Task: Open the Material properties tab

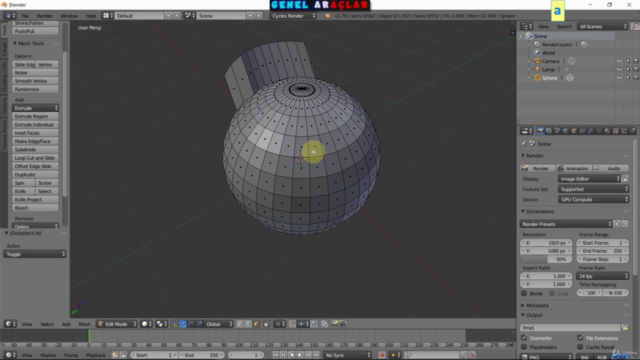Action: point(607,131)
